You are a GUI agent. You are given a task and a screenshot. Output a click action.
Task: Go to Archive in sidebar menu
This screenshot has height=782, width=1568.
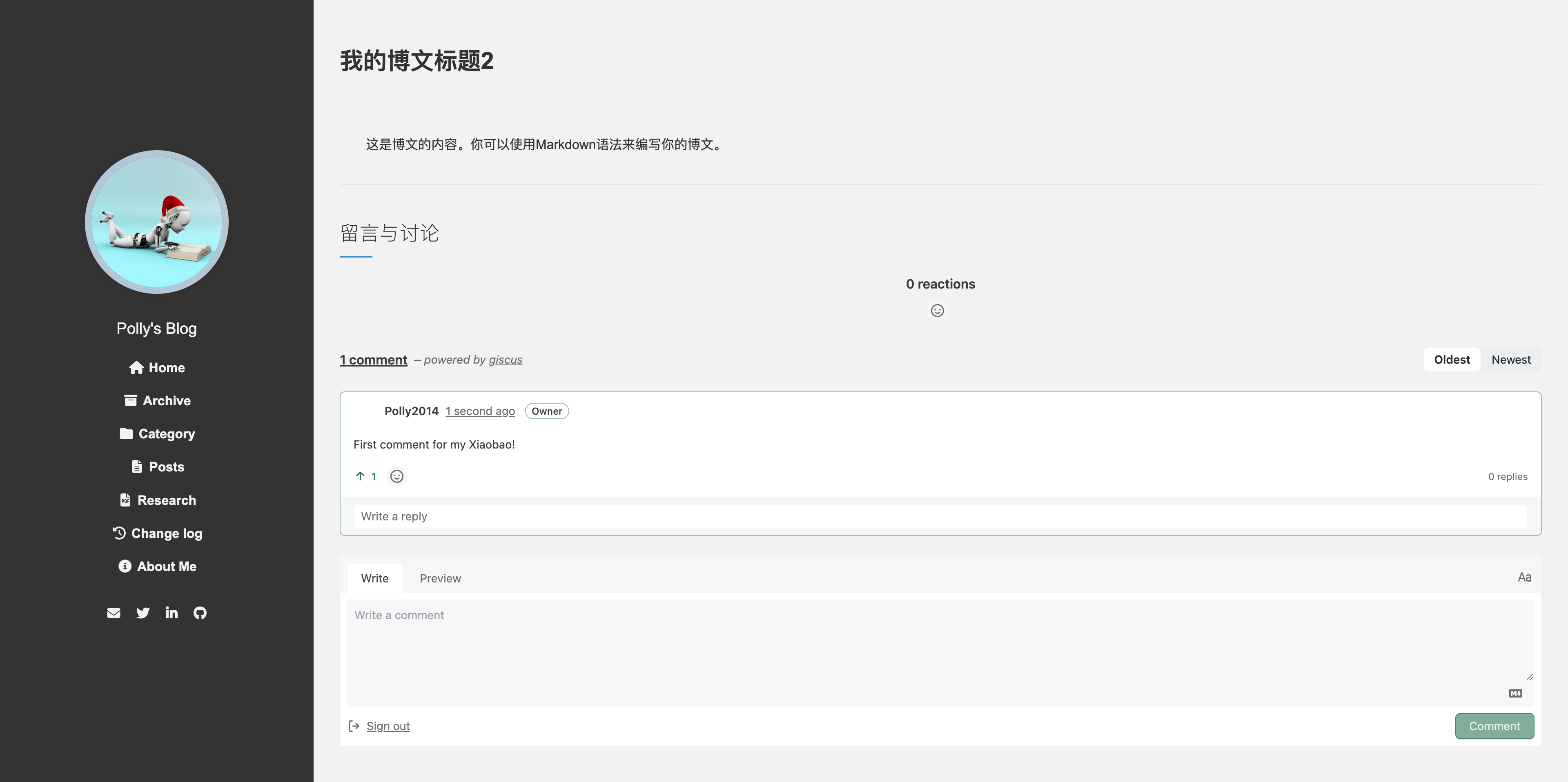pos(157,400)
